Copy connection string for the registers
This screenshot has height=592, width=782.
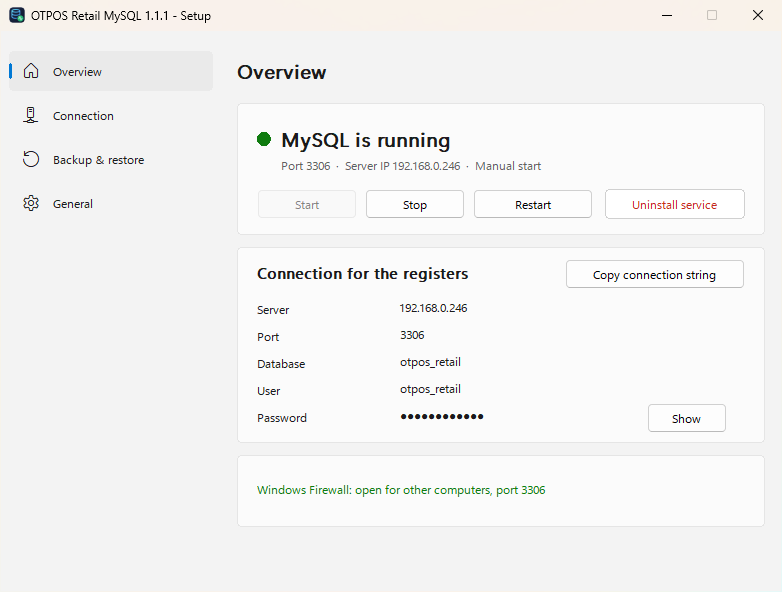[655, 274]
